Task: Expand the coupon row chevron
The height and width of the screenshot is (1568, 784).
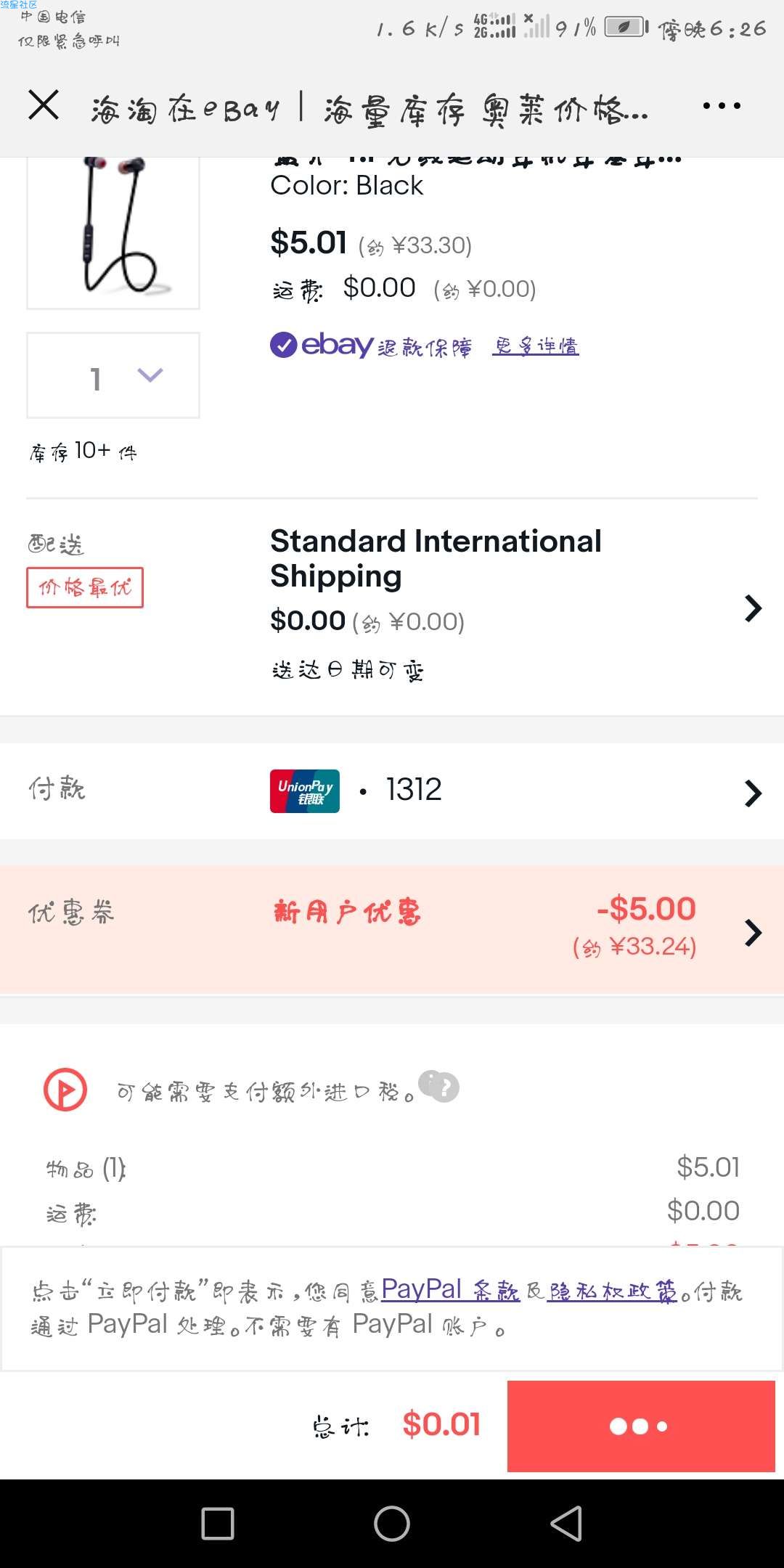Action: pyautogui.click(x=753, y=932)
